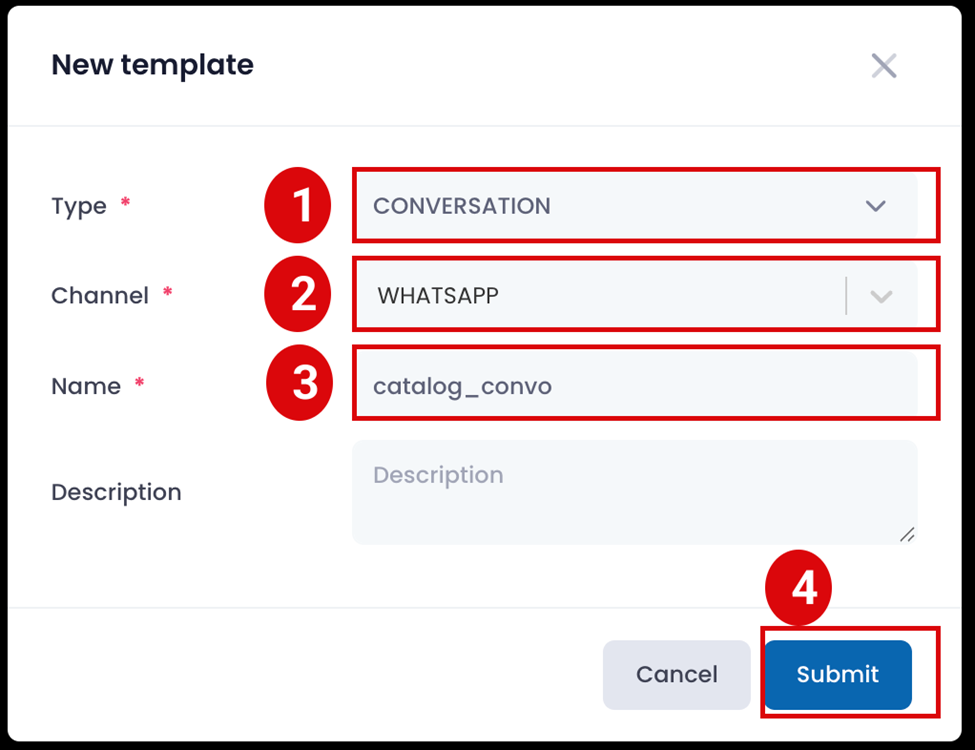
Task: Click the Description field label
Action: (x=116, y=492)
